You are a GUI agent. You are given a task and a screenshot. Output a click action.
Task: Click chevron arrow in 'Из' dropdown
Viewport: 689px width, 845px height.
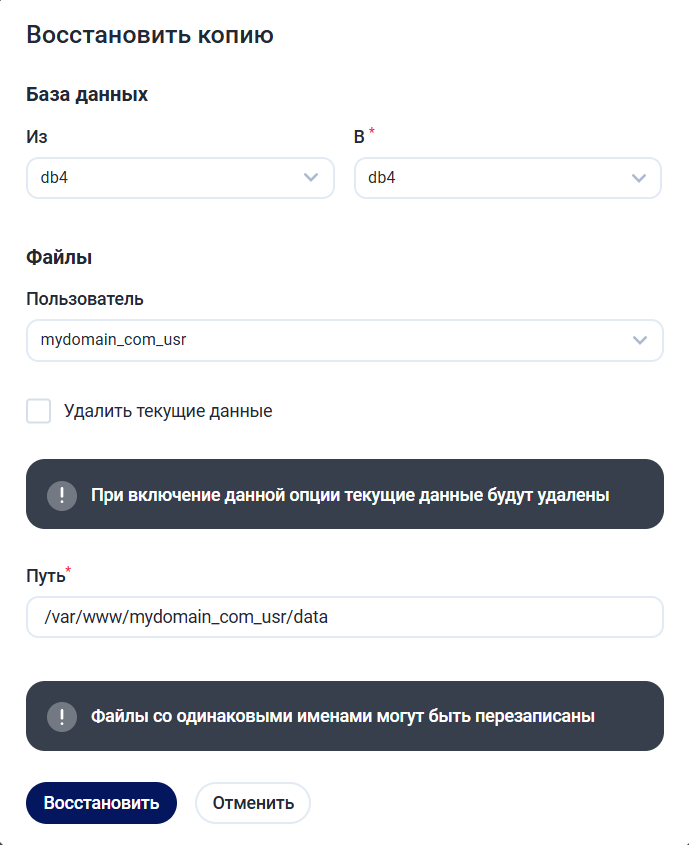pos(311,178)
